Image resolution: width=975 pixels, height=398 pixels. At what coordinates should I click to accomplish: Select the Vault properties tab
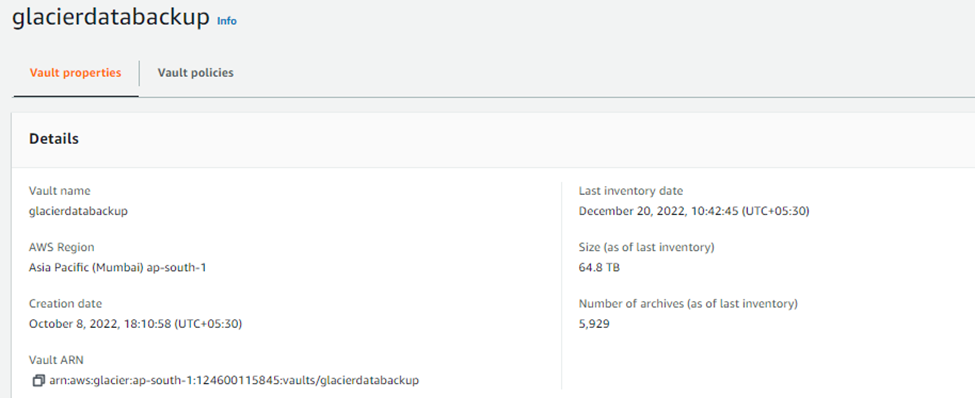(75, 73)
